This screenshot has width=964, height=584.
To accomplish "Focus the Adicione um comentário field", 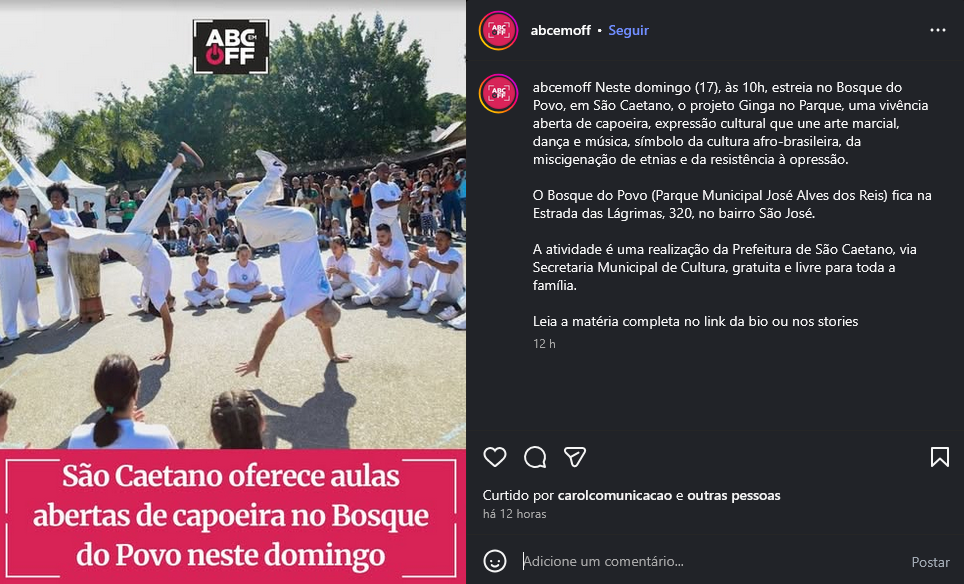I will (x=707, y=561).
